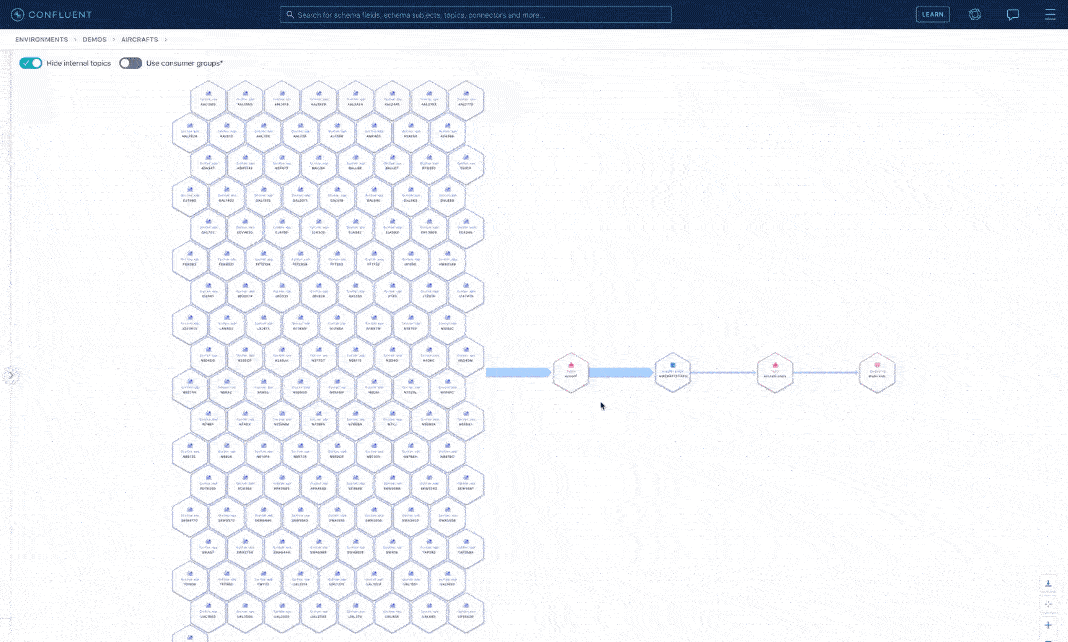Click the thick flow arrow into the blue processing node
The width and height of the screenshot is (1068, 642).
(x=621, y=372)
